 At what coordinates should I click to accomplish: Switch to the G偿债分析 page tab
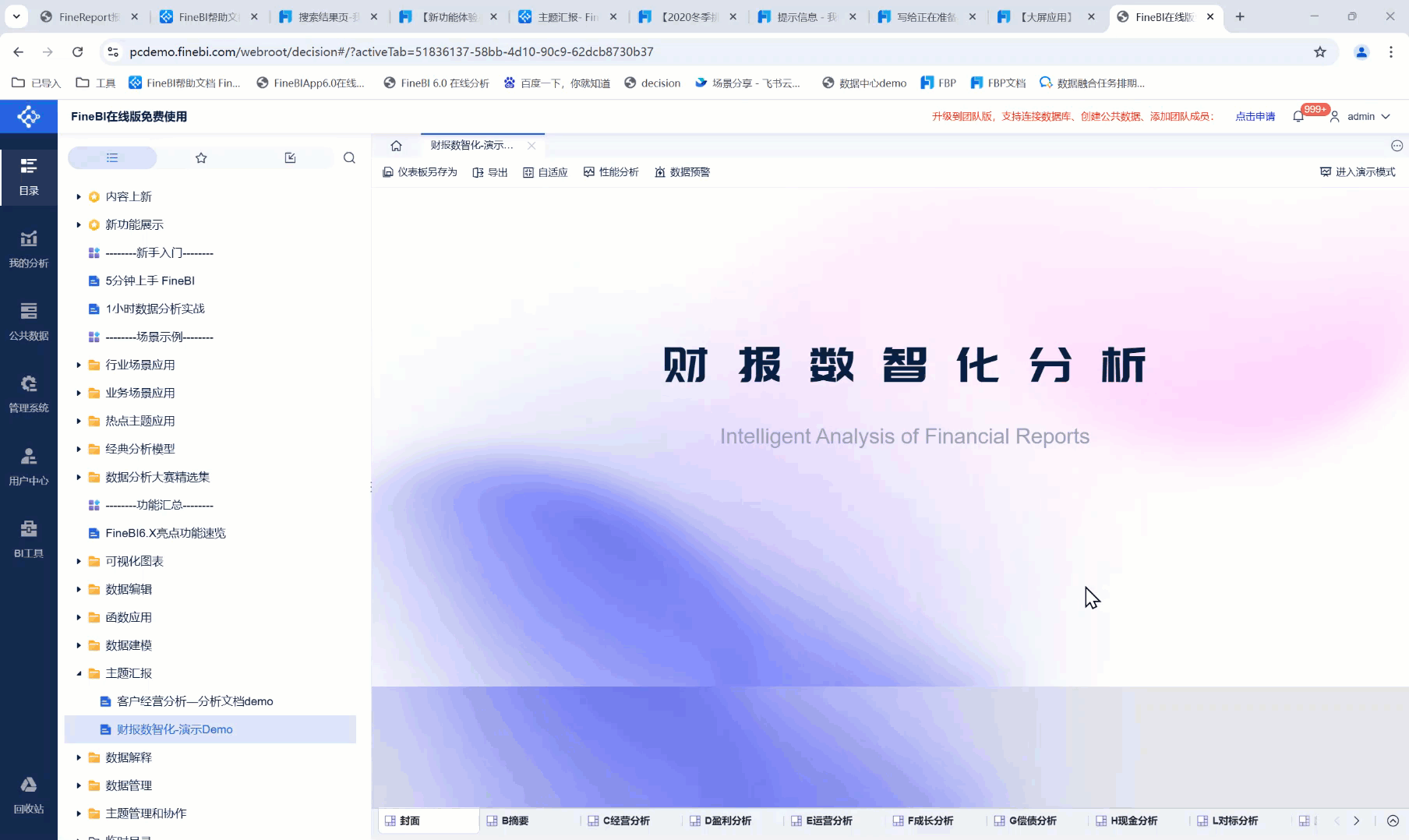point(1025,821)
